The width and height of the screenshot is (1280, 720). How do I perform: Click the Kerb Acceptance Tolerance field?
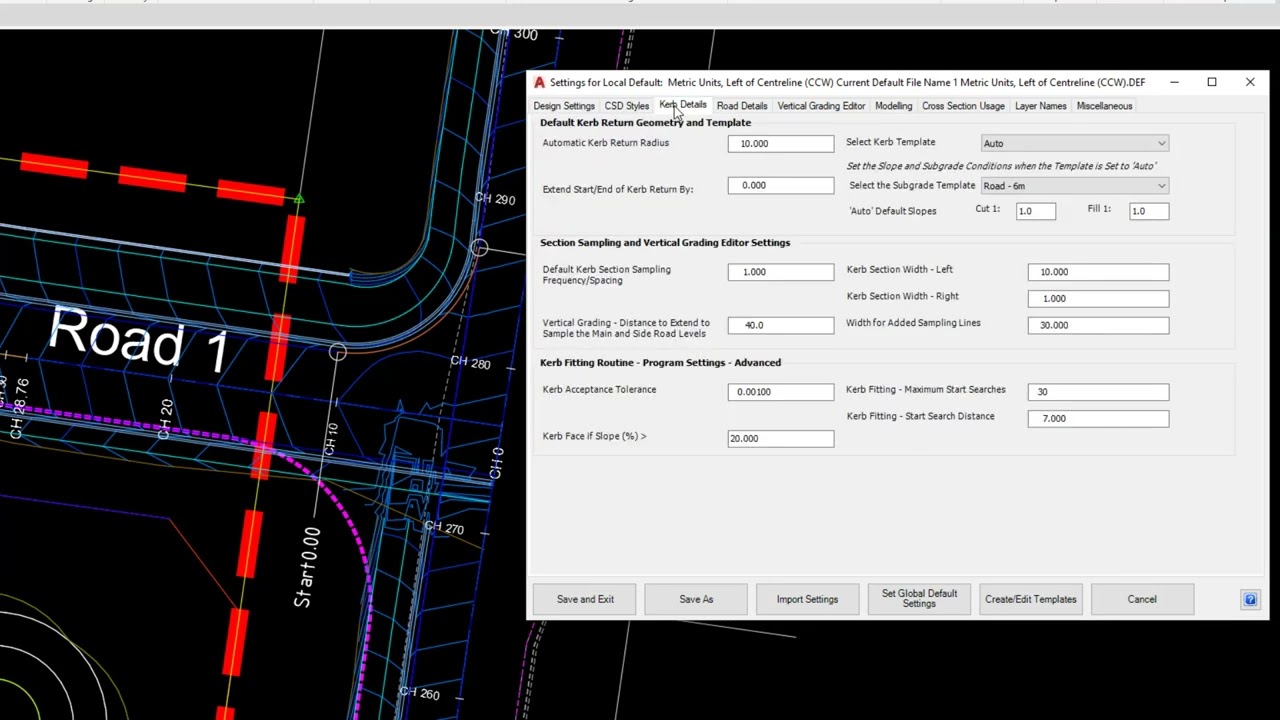click(781, 392)
